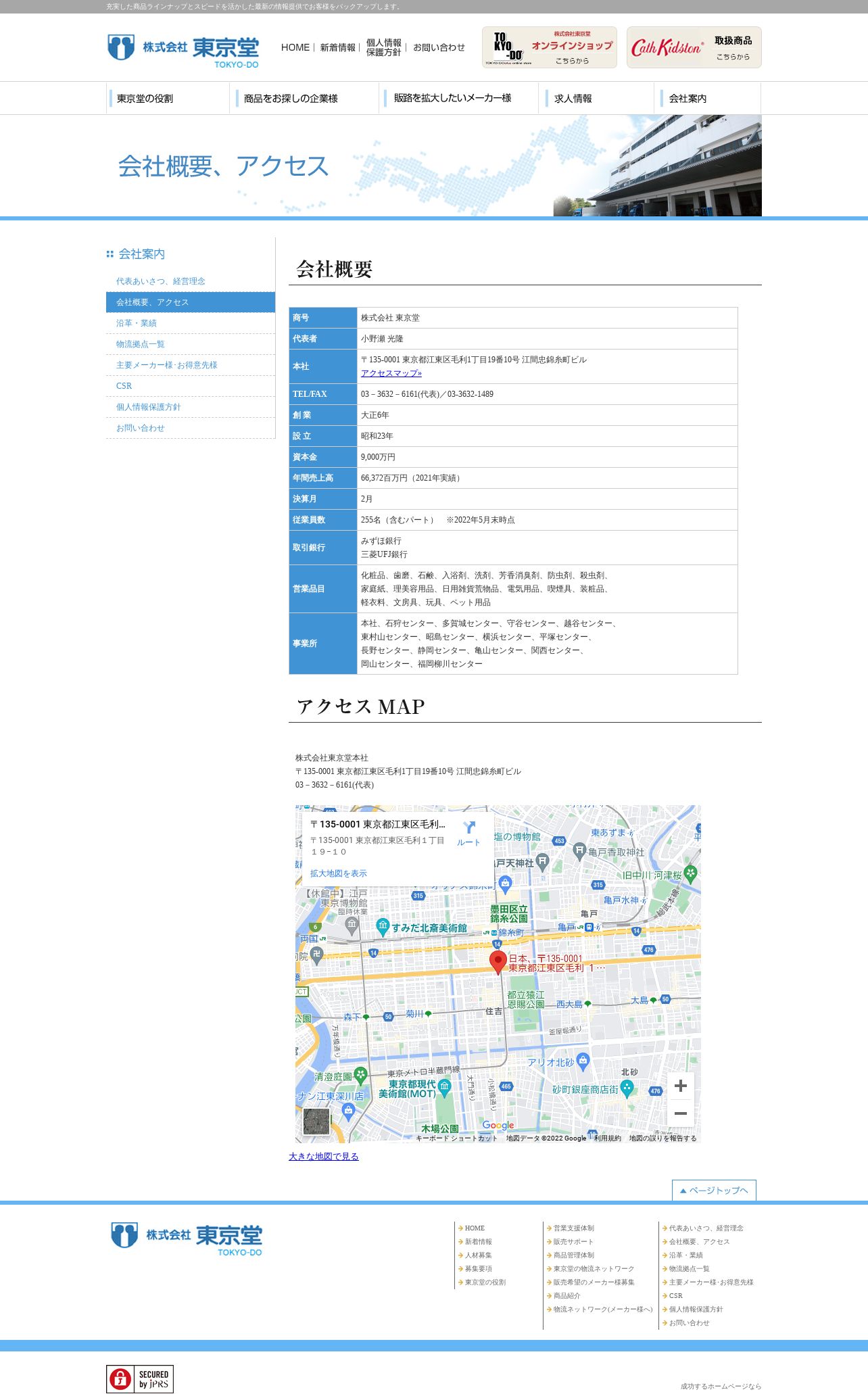Open お問い合わせ in the top navigation
This screenshot has height=1394, width=868.
click(439, 47)
